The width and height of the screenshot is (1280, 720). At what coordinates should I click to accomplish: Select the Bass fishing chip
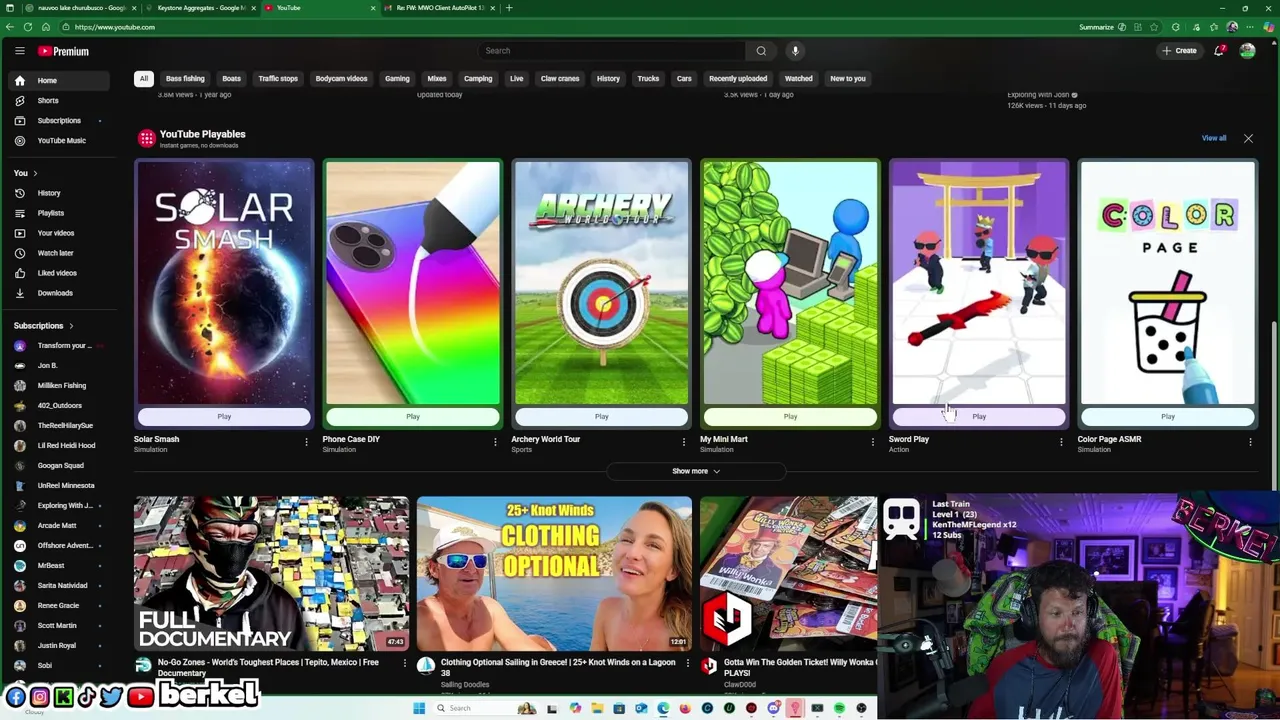click(185, 79)
